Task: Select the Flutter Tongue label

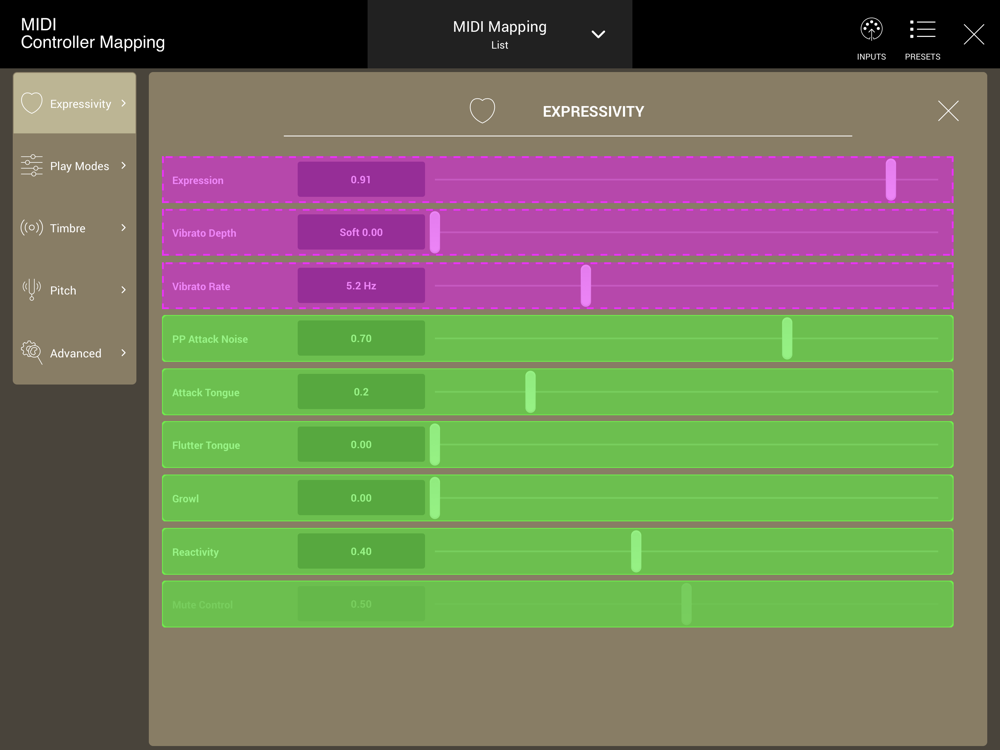Action: click(x=206, y=445)
